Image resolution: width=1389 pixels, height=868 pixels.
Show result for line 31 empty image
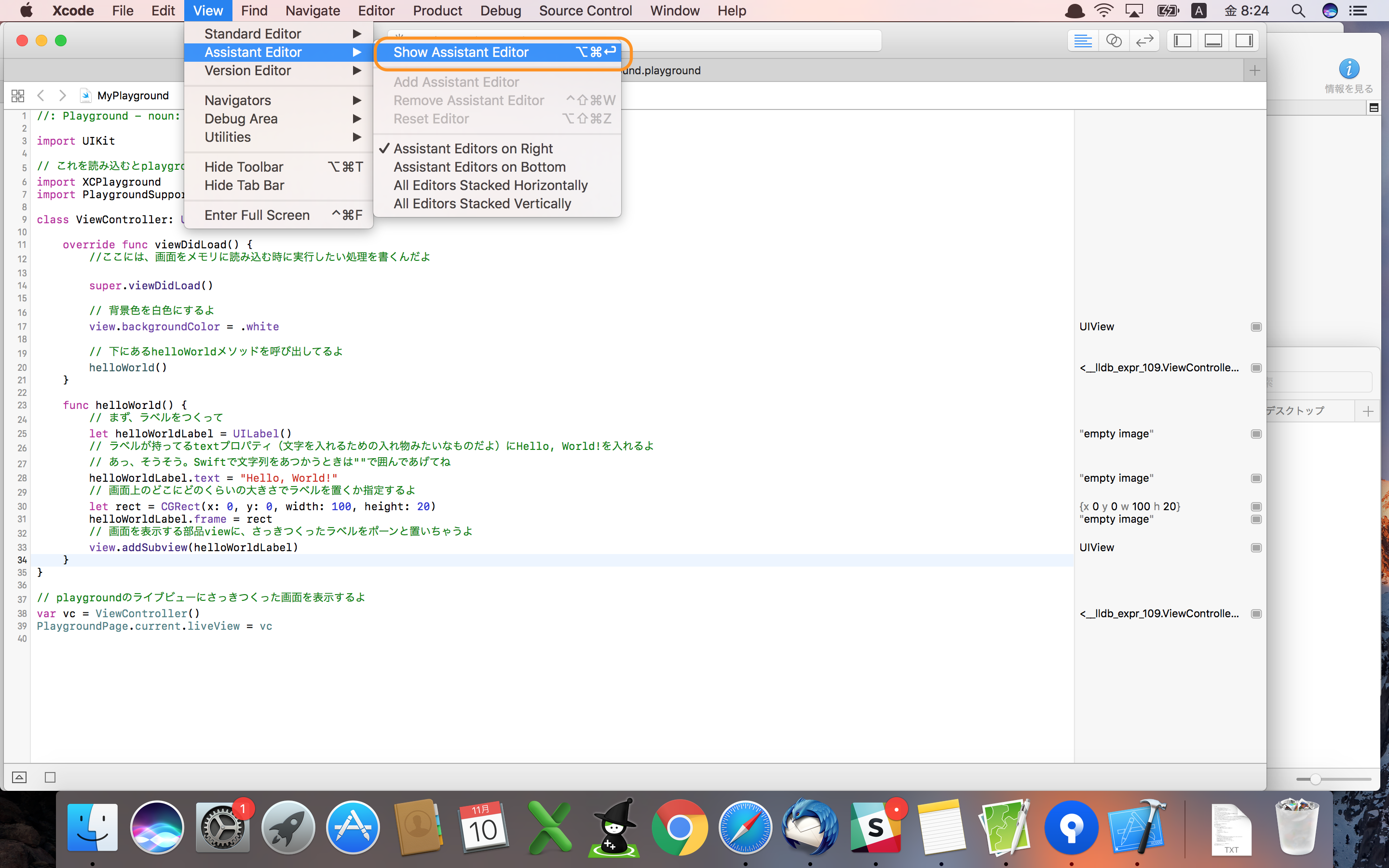coord(1256,519)
